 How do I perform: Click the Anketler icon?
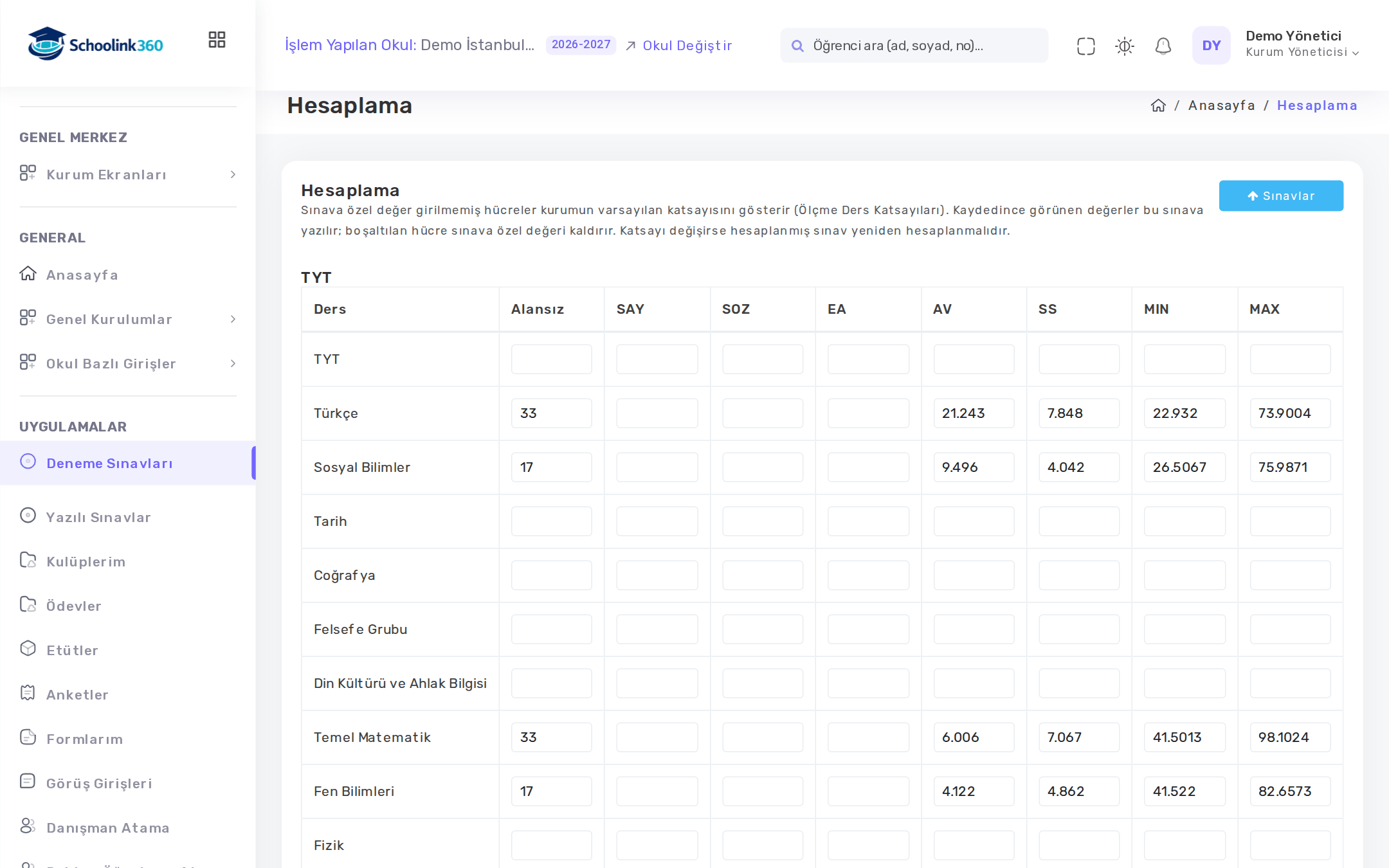point(28,693)
